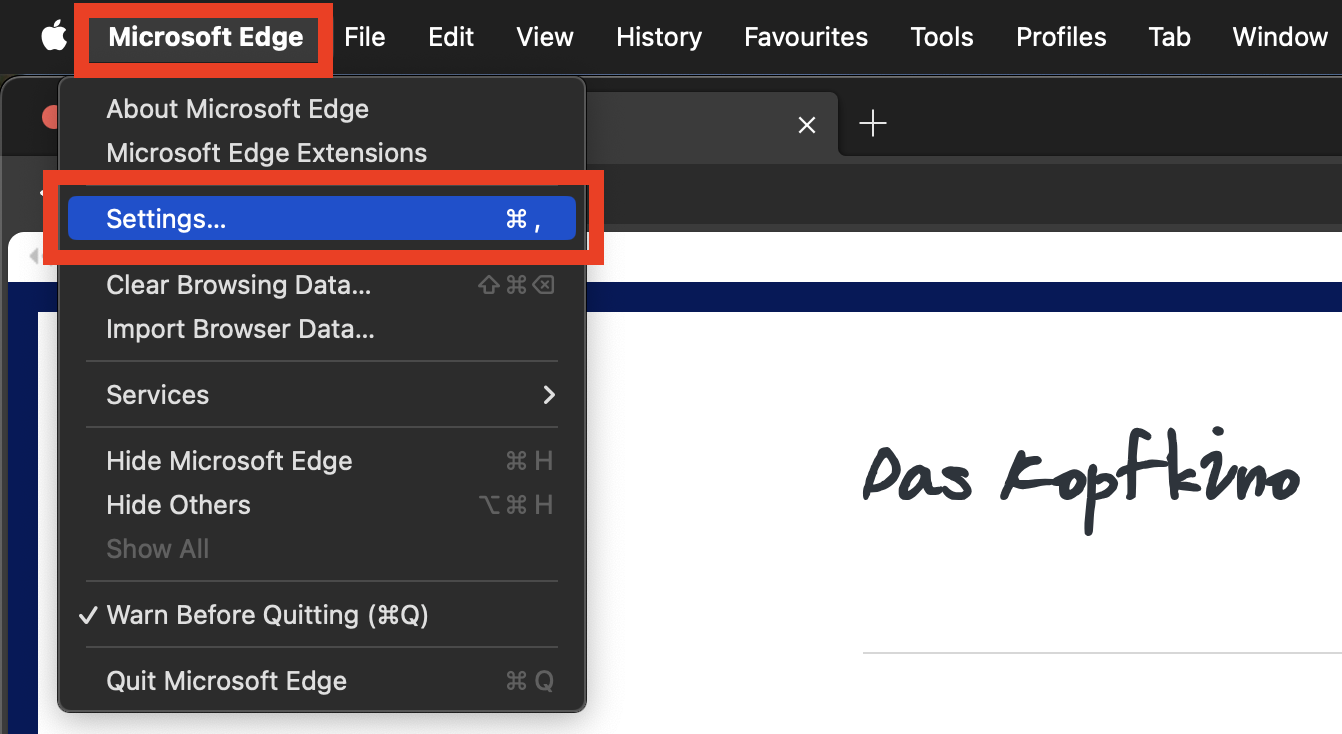Open the Tab menu
The width and height of the screenshot is (1342, 734).
tap(1170, 37)
